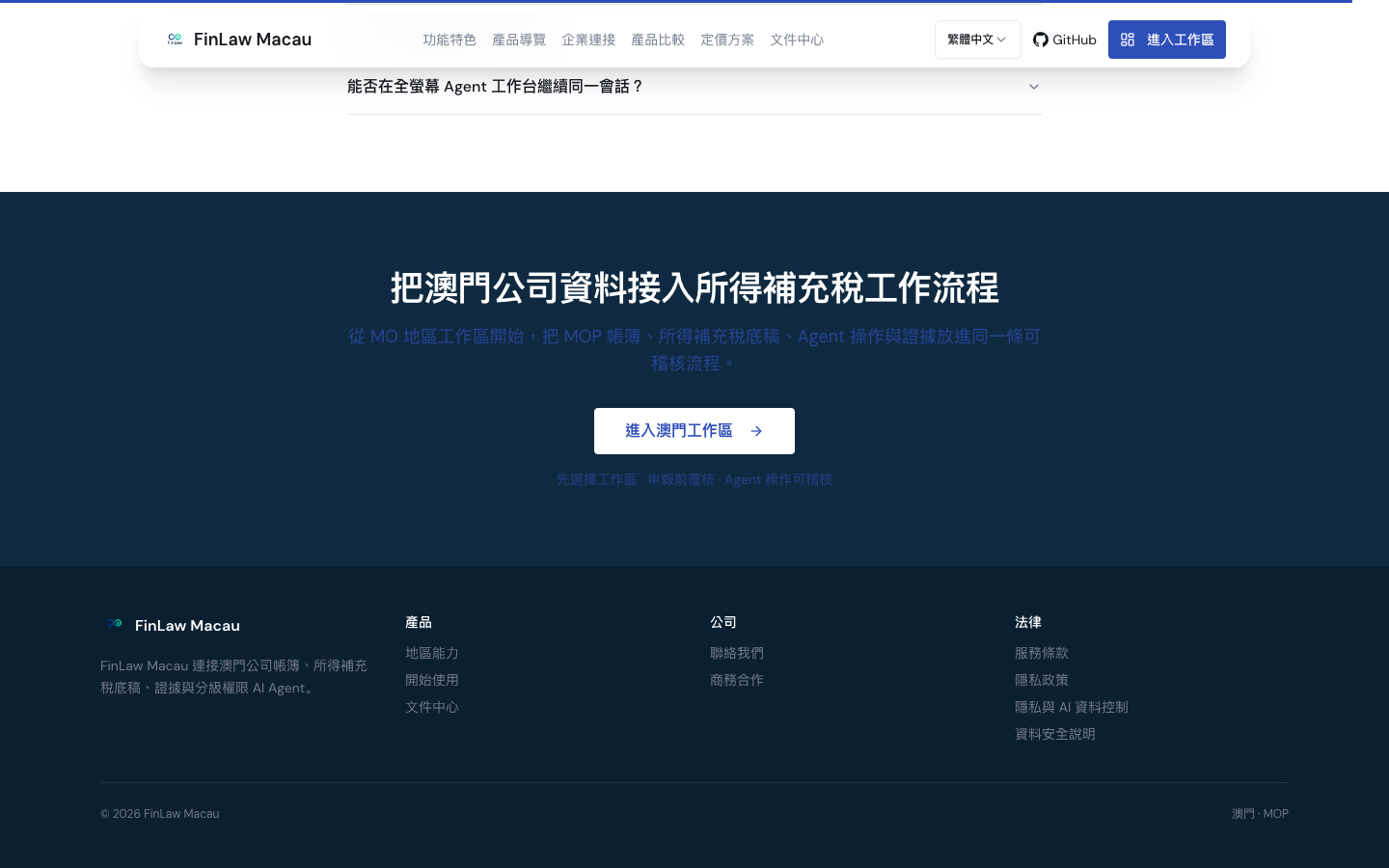
Task: Click the footer FinLaw Macau logo icon
Action: click(x=115, y=625)
